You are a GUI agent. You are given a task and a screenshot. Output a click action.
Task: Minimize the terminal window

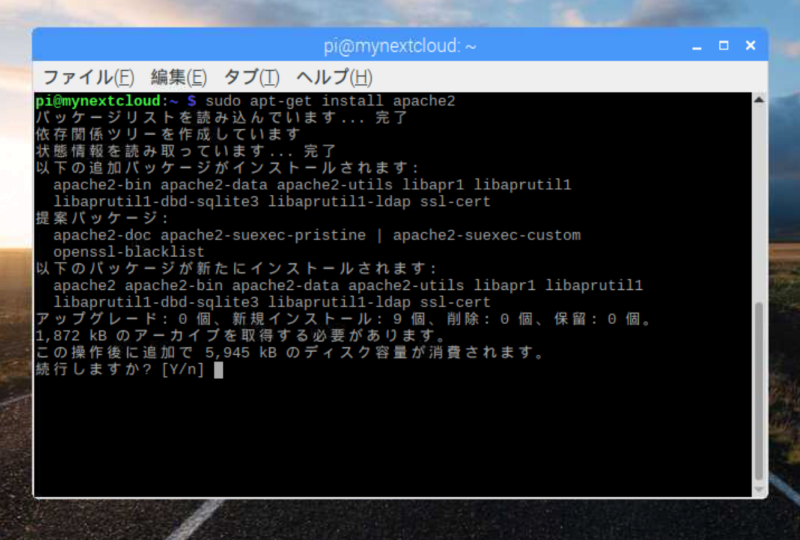pyautogui.click(x=697, y=46)
